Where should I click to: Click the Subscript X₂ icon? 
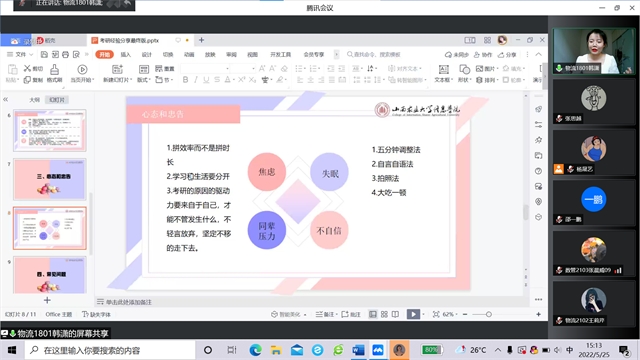(253, 80)
